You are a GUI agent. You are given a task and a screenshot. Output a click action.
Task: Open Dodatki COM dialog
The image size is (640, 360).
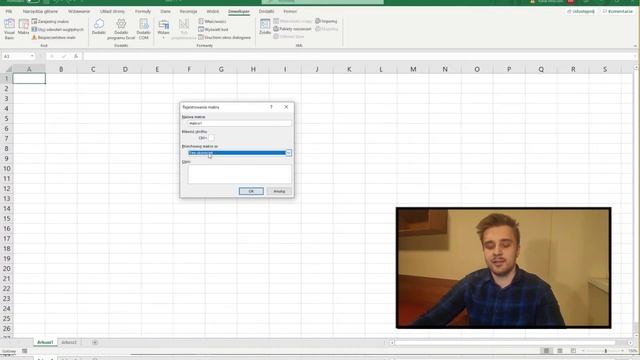[144, 29]
